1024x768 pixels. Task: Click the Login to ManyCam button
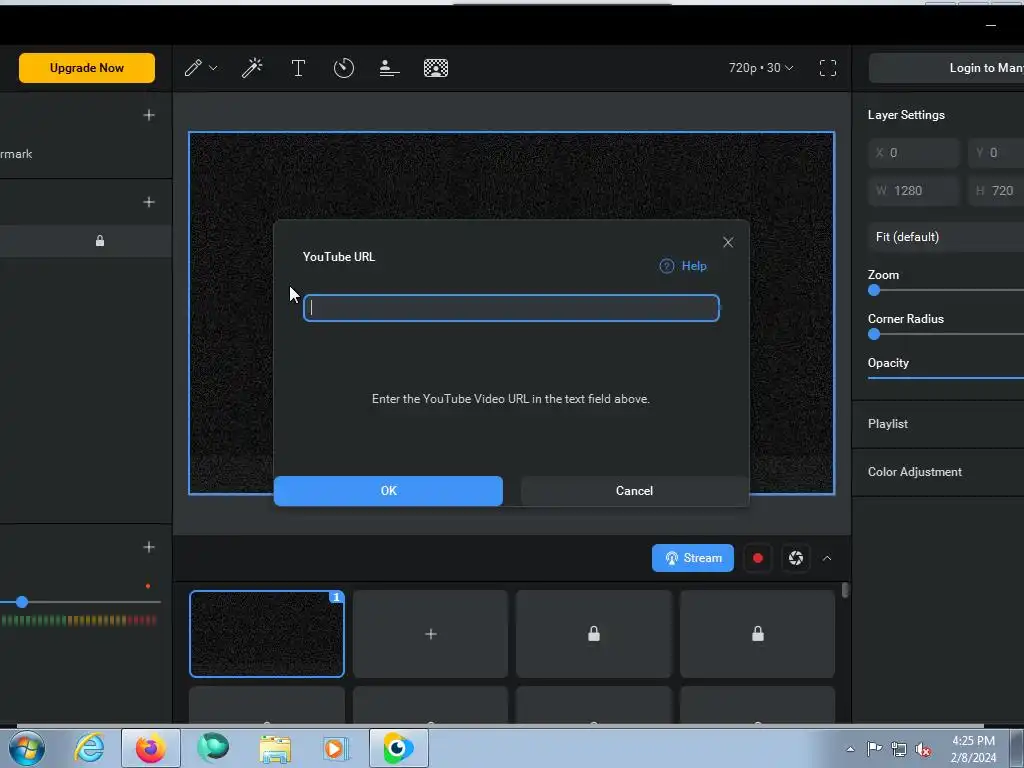tap(946, 68)
